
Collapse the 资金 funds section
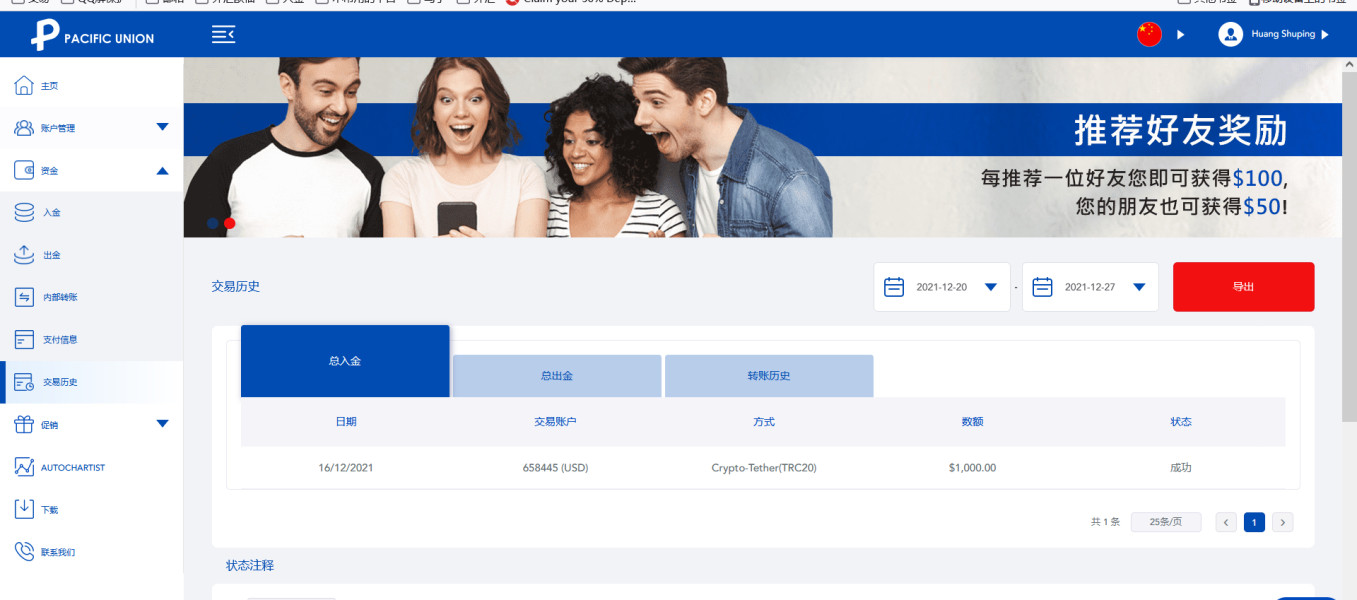(x=163, y=170)
